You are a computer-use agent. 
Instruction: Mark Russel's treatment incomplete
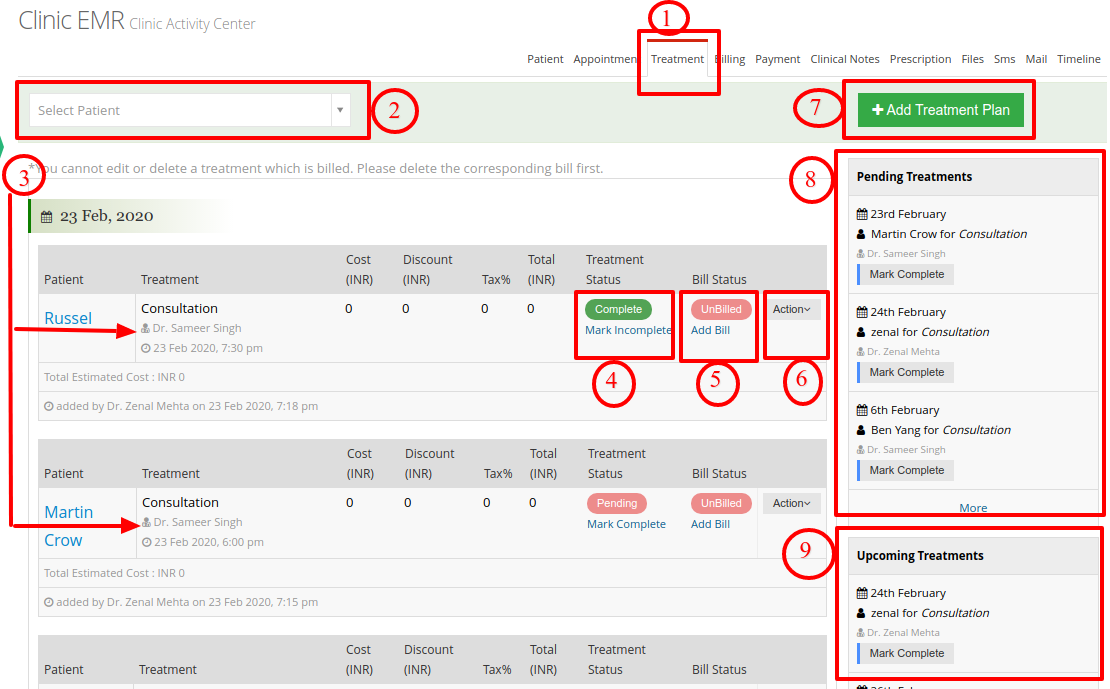point(628,330)
